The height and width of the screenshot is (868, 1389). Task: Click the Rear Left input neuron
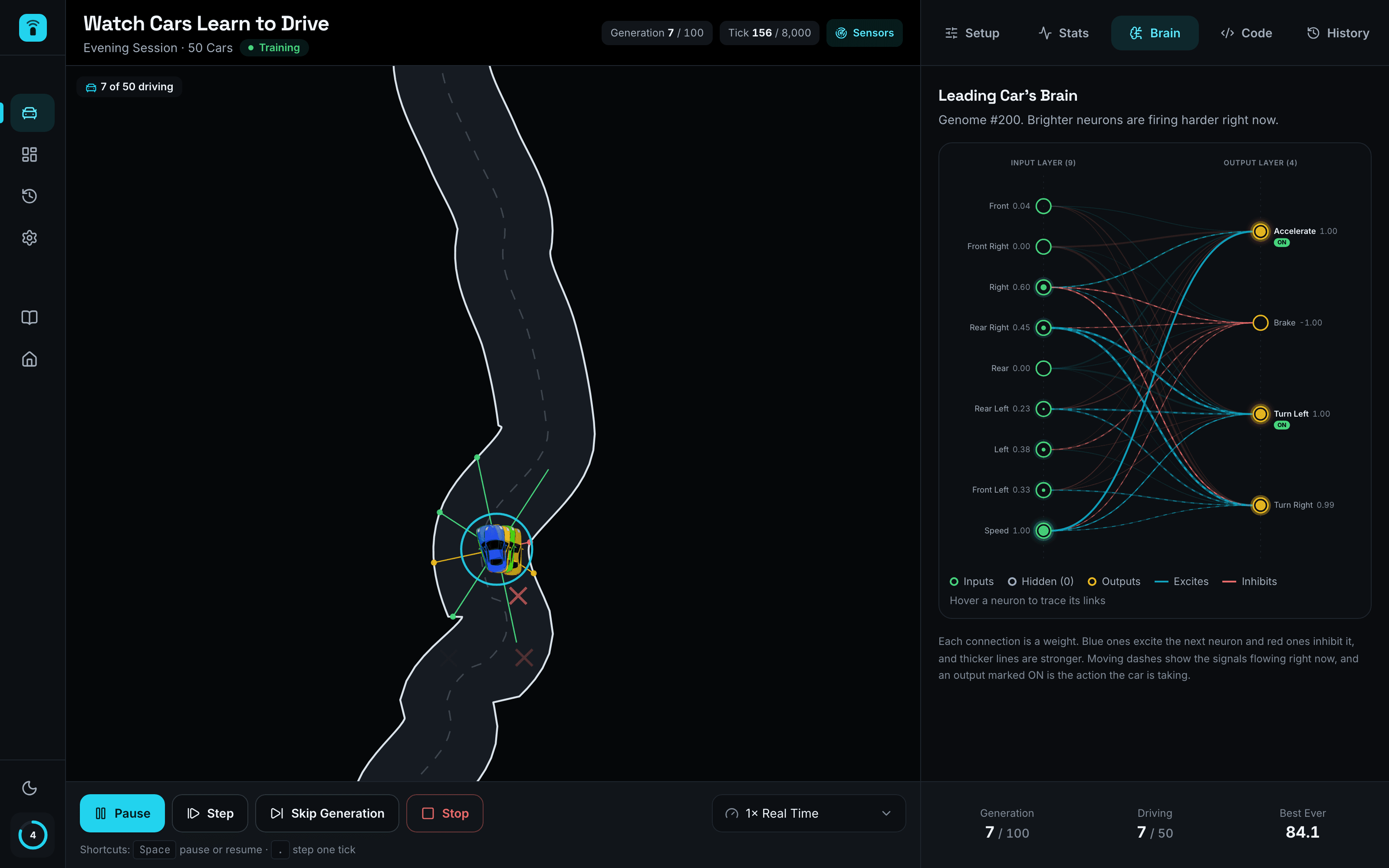pos(1043,409)
